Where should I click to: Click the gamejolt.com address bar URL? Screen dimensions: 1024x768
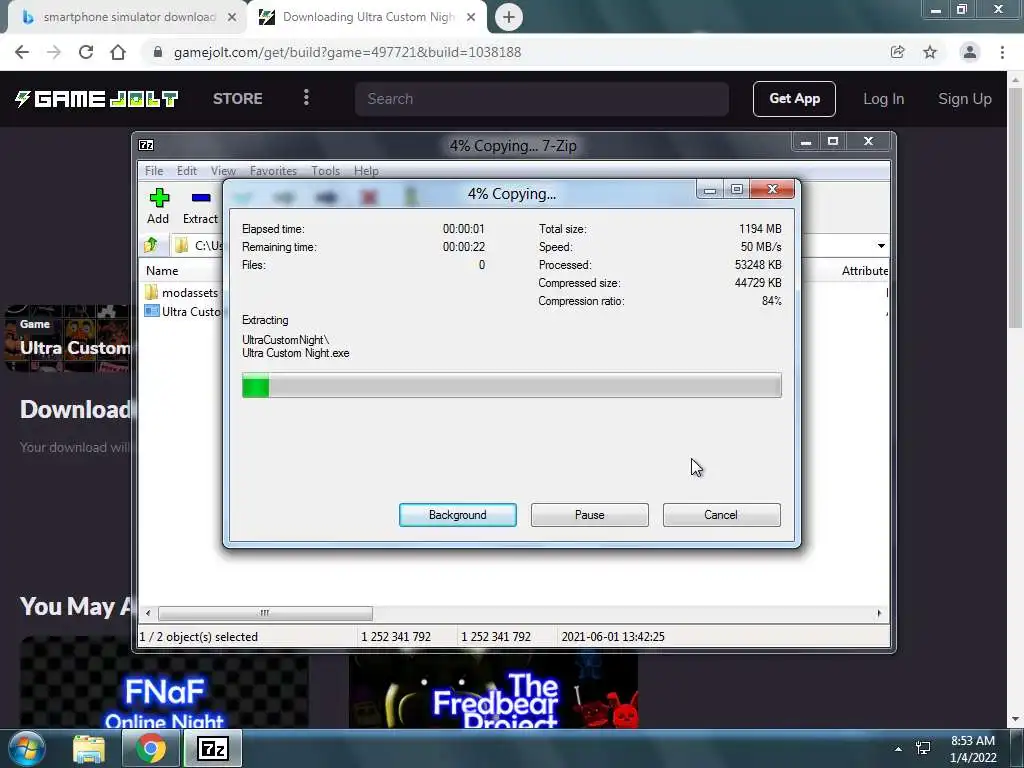(x=347, y=52)
